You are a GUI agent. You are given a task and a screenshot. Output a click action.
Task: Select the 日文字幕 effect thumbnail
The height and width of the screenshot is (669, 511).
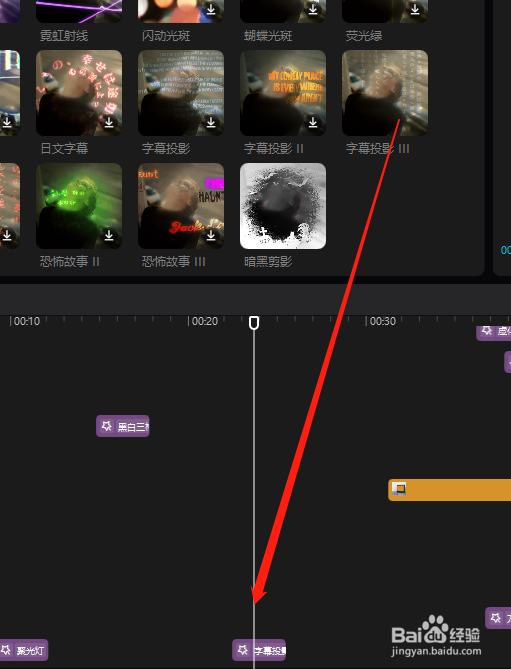pyautogui.click(x=79, y=93)
